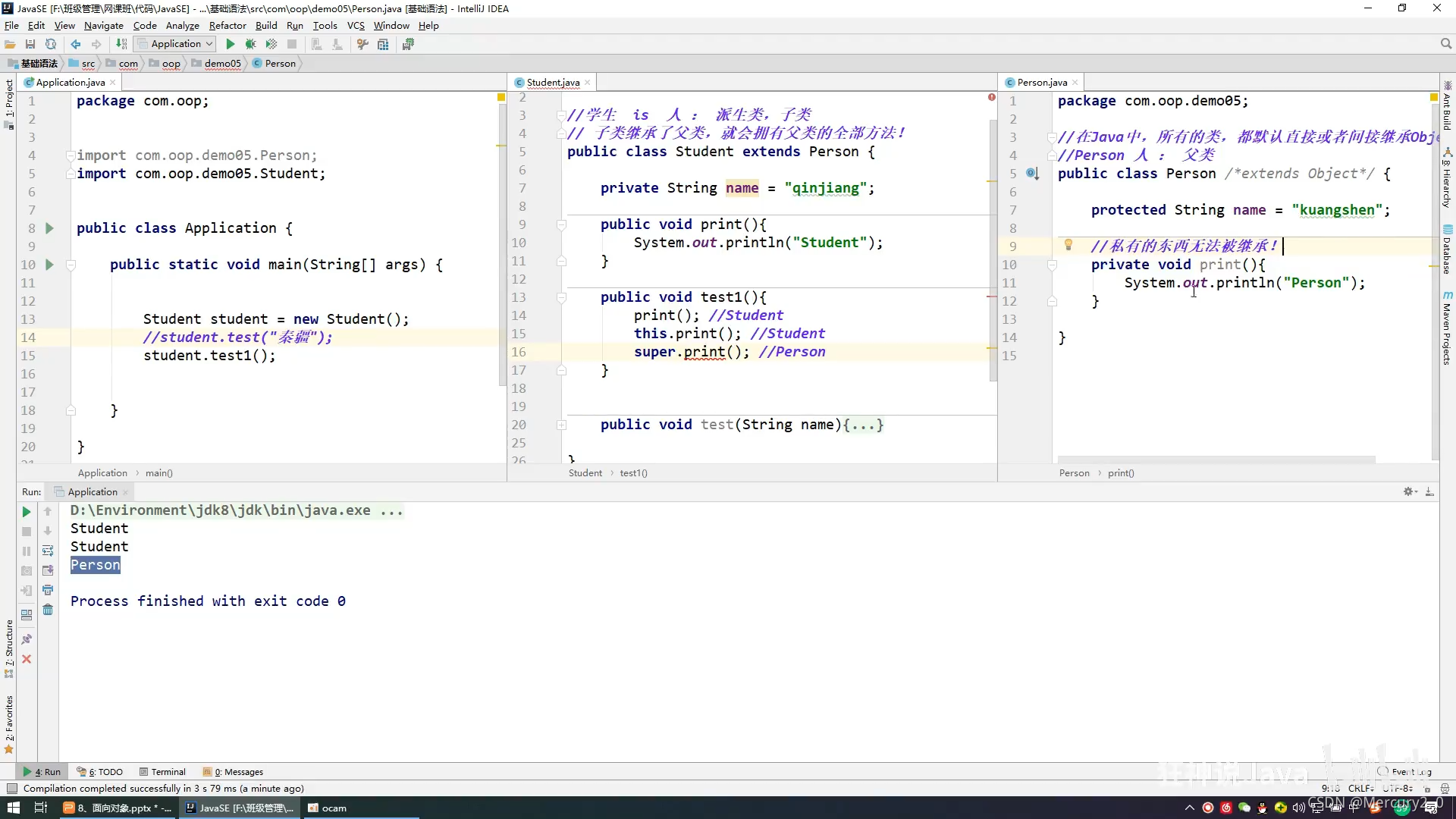Toggle soft-wrap icon in the Run panel

[x=48, y=551]
